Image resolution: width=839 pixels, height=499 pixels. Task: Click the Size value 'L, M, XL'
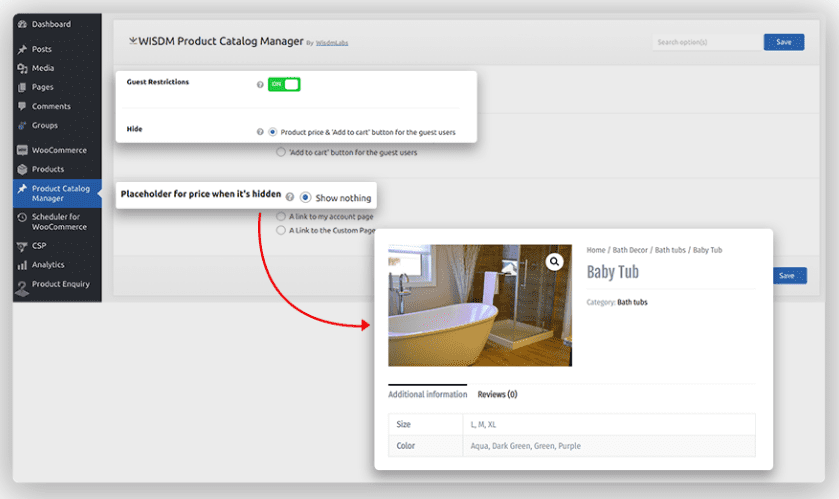pyautogui.click(x=483, y=425)
